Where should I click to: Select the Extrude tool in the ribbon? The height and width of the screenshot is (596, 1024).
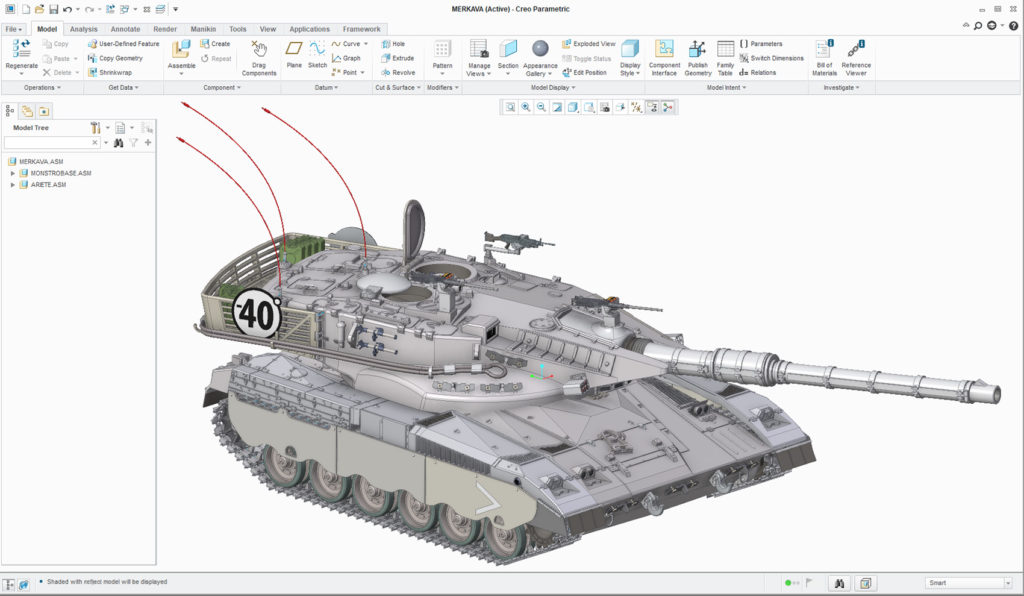(387, 57)
